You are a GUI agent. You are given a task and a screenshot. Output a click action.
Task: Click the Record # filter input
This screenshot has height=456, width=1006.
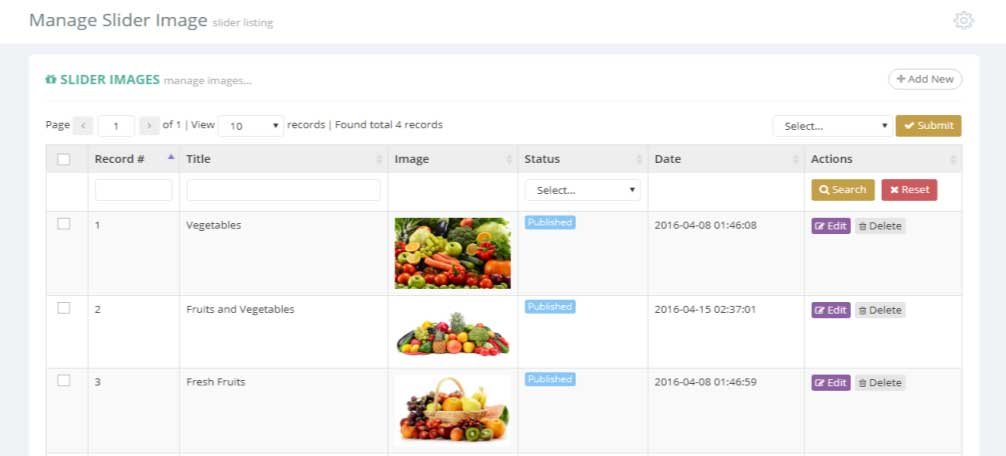[133, 190]
